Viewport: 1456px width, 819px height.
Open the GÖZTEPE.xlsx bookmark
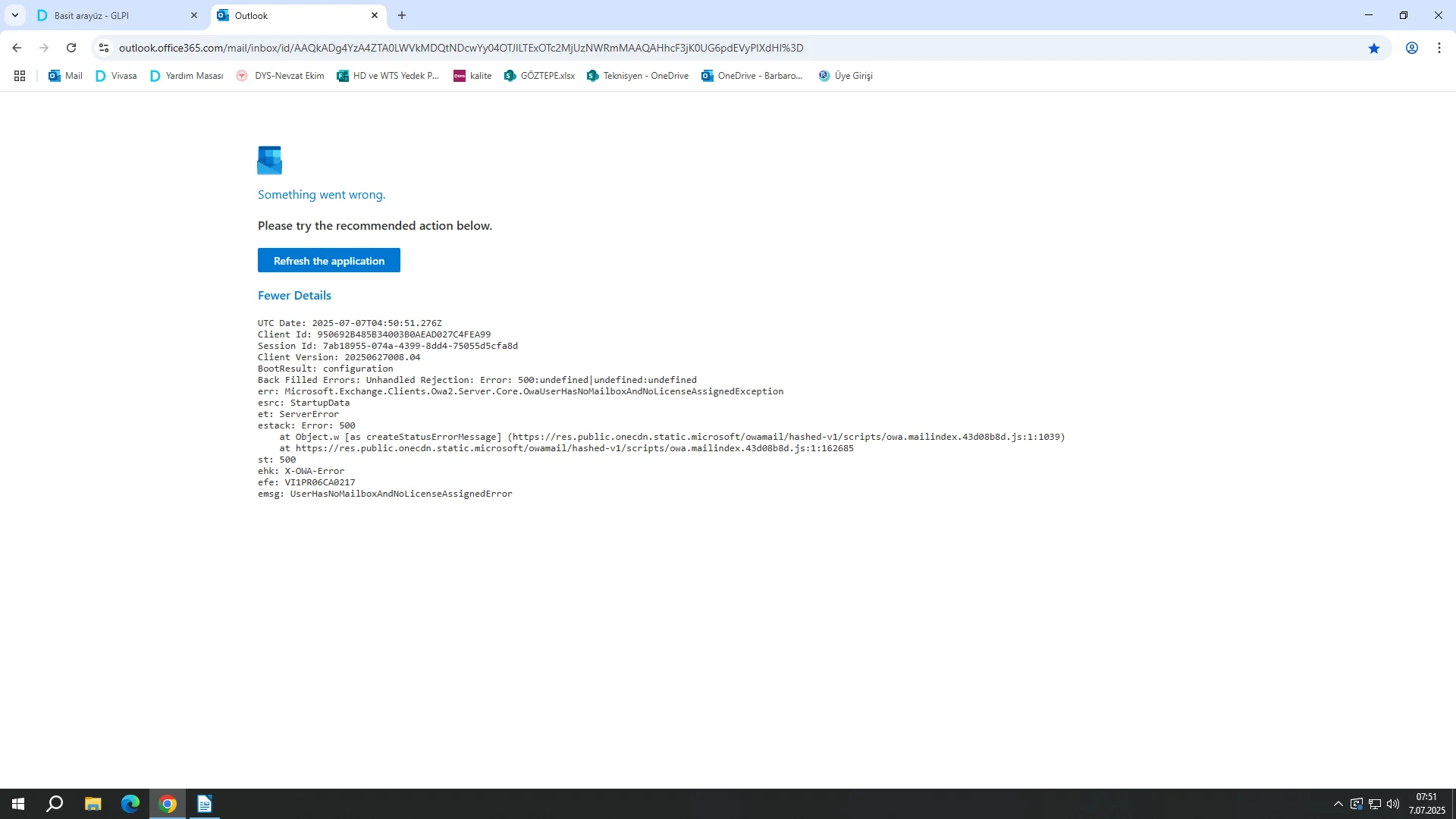(x=539, y=76)
